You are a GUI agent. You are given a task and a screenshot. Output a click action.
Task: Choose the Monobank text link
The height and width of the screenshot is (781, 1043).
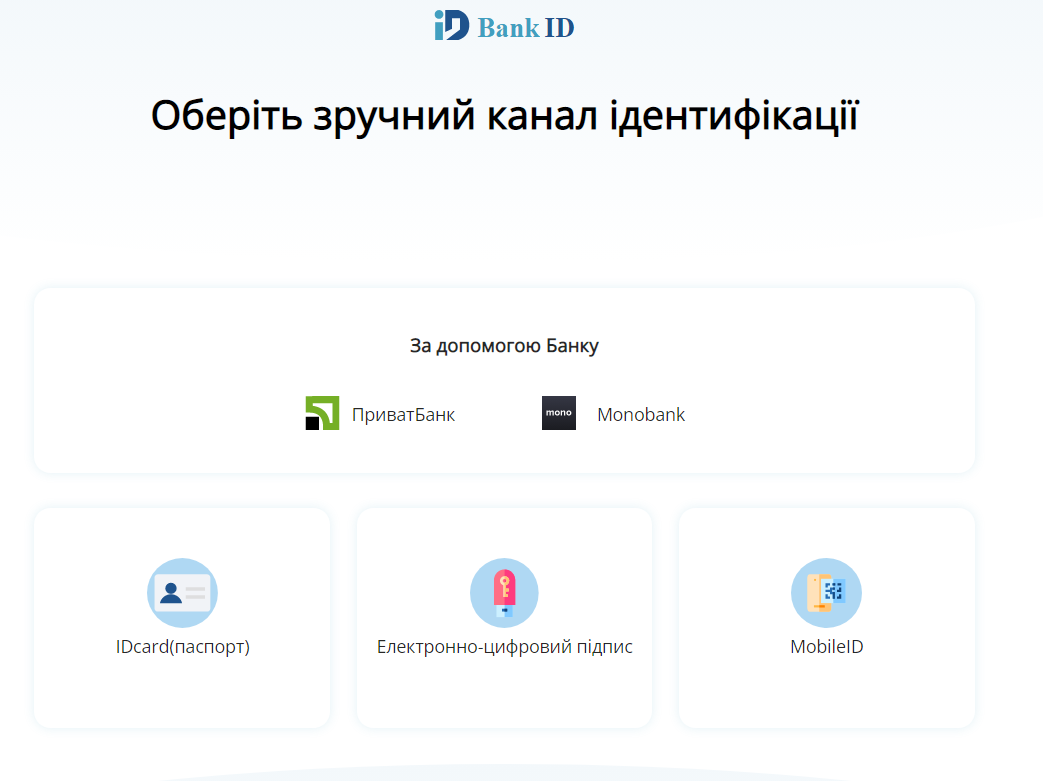[x=641, y=414]
